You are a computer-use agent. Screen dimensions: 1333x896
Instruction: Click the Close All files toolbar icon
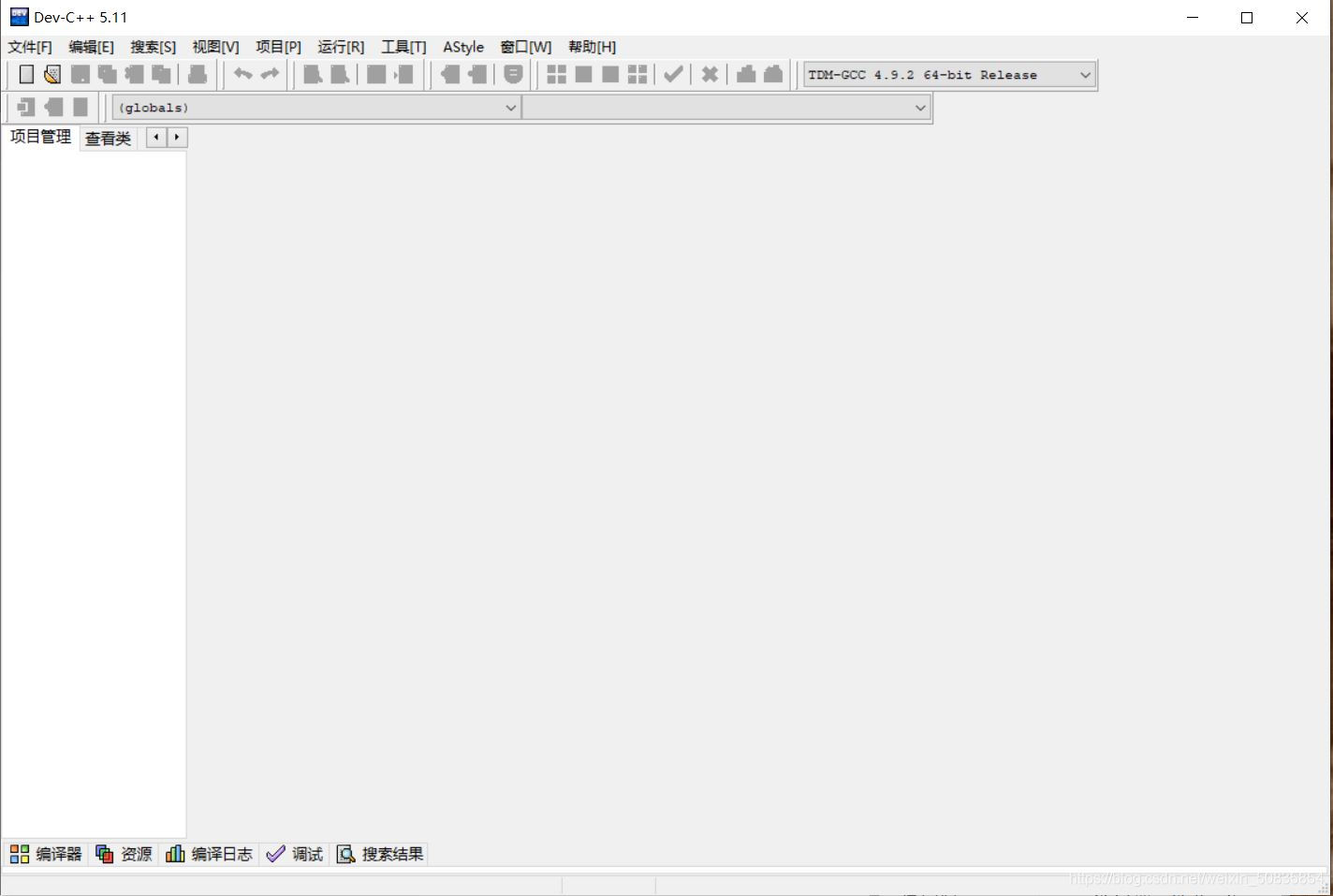[162, 75]
